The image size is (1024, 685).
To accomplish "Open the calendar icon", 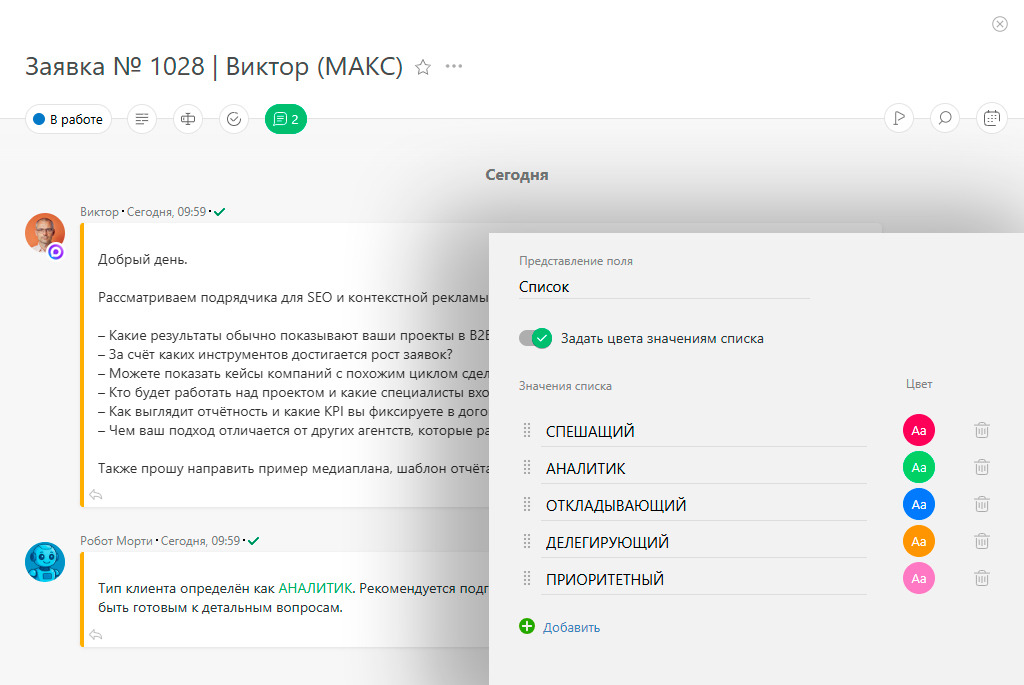I will click(x=991, y=118).
